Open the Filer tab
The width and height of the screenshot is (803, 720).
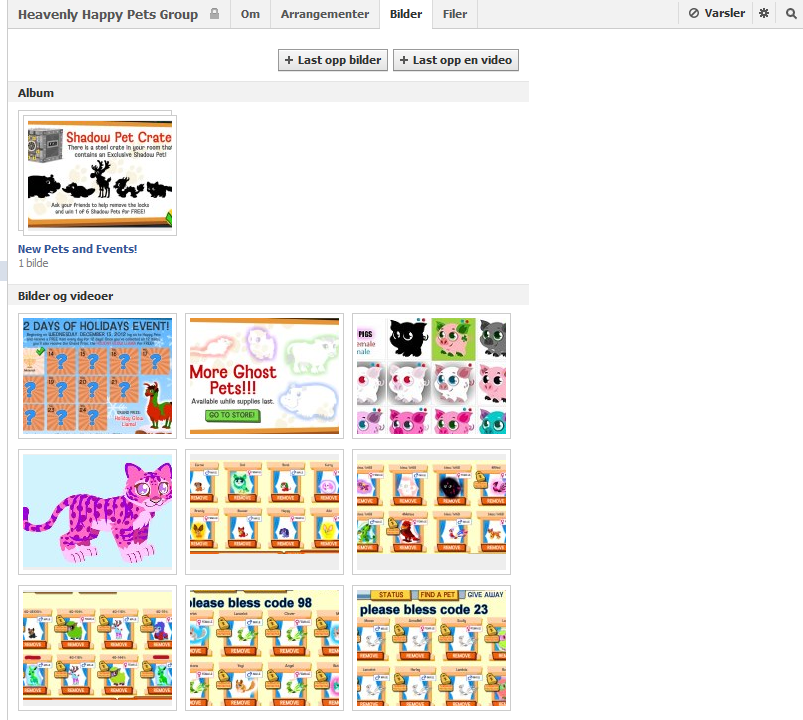click(x=455, y=14)
